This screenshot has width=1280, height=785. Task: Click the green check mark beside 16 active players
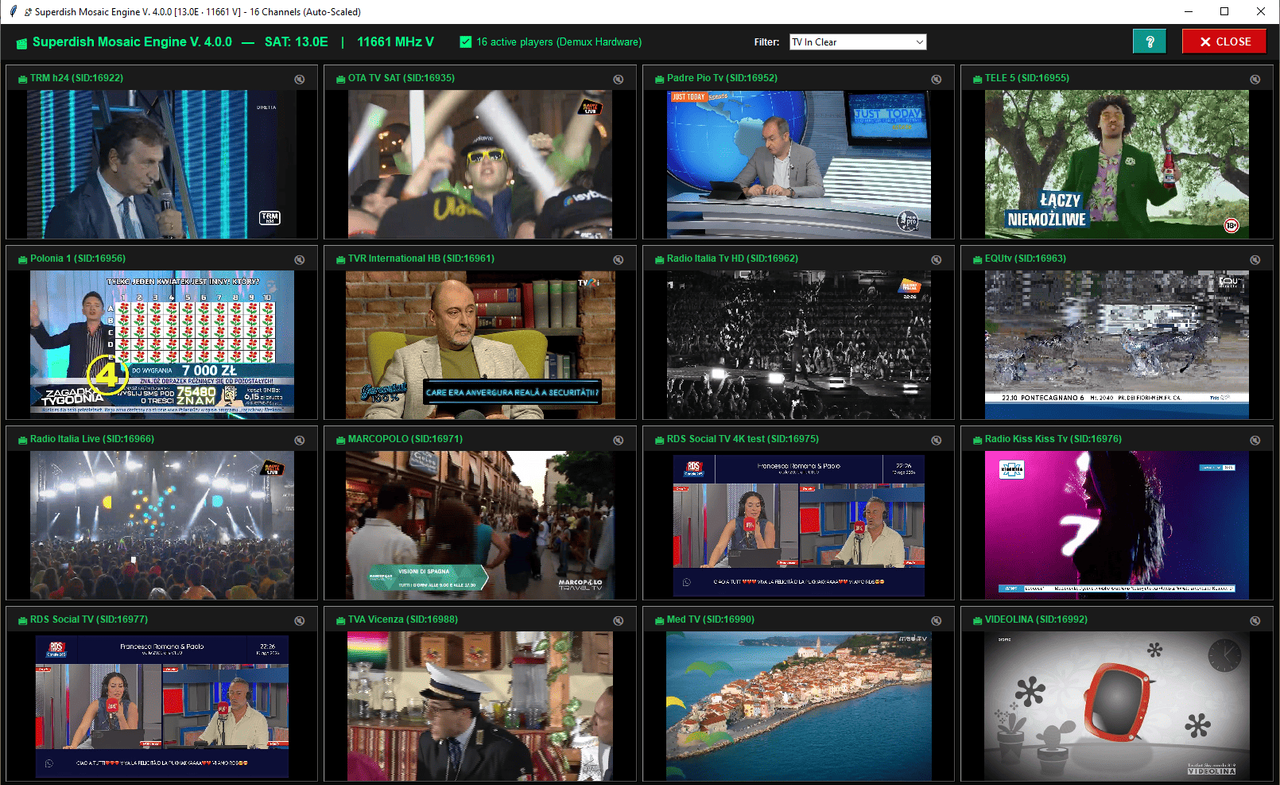pos(465,42)
